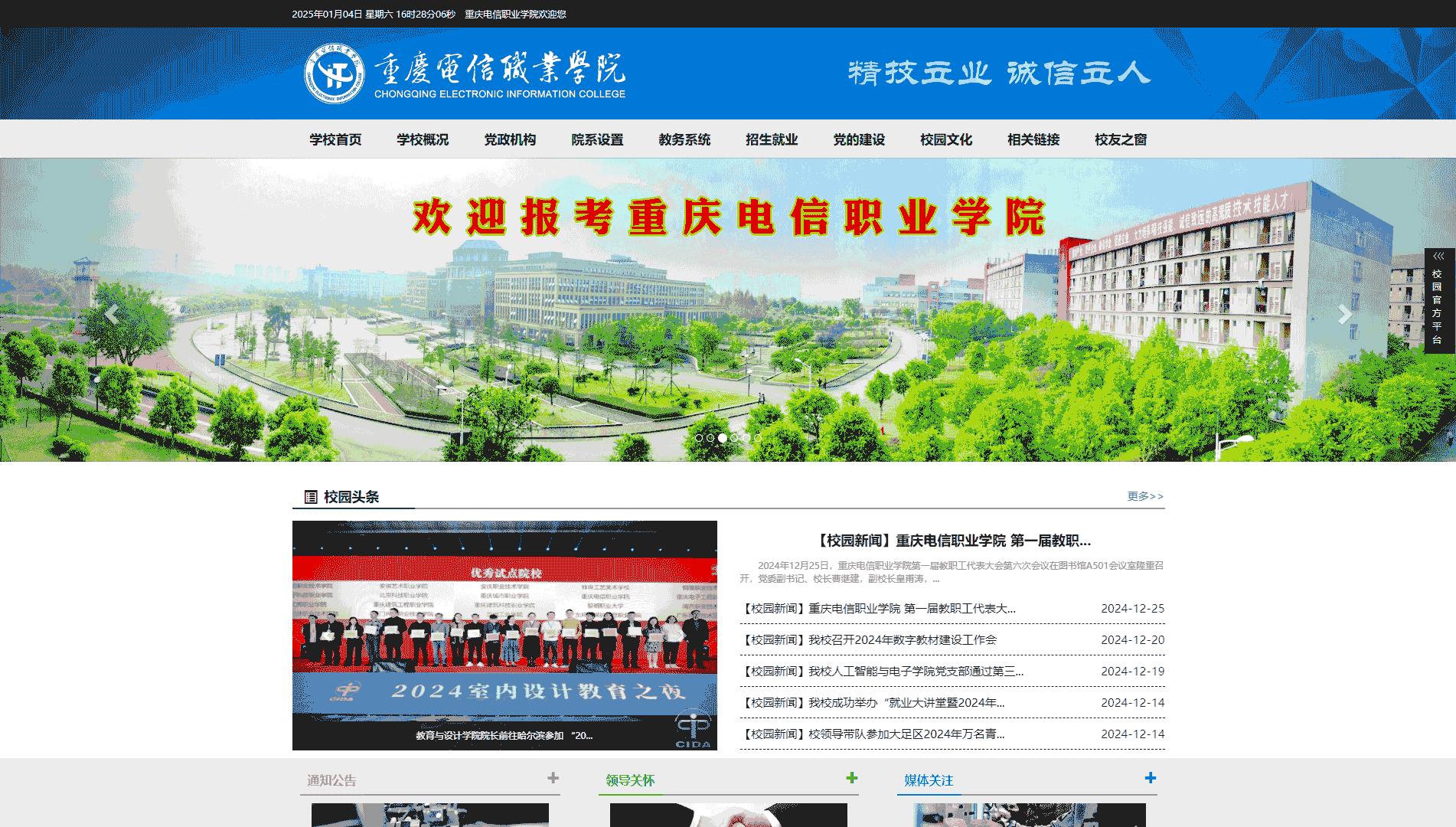Open 校园文化 menu item
1456x827 pixels.
[x=946, y=139]
